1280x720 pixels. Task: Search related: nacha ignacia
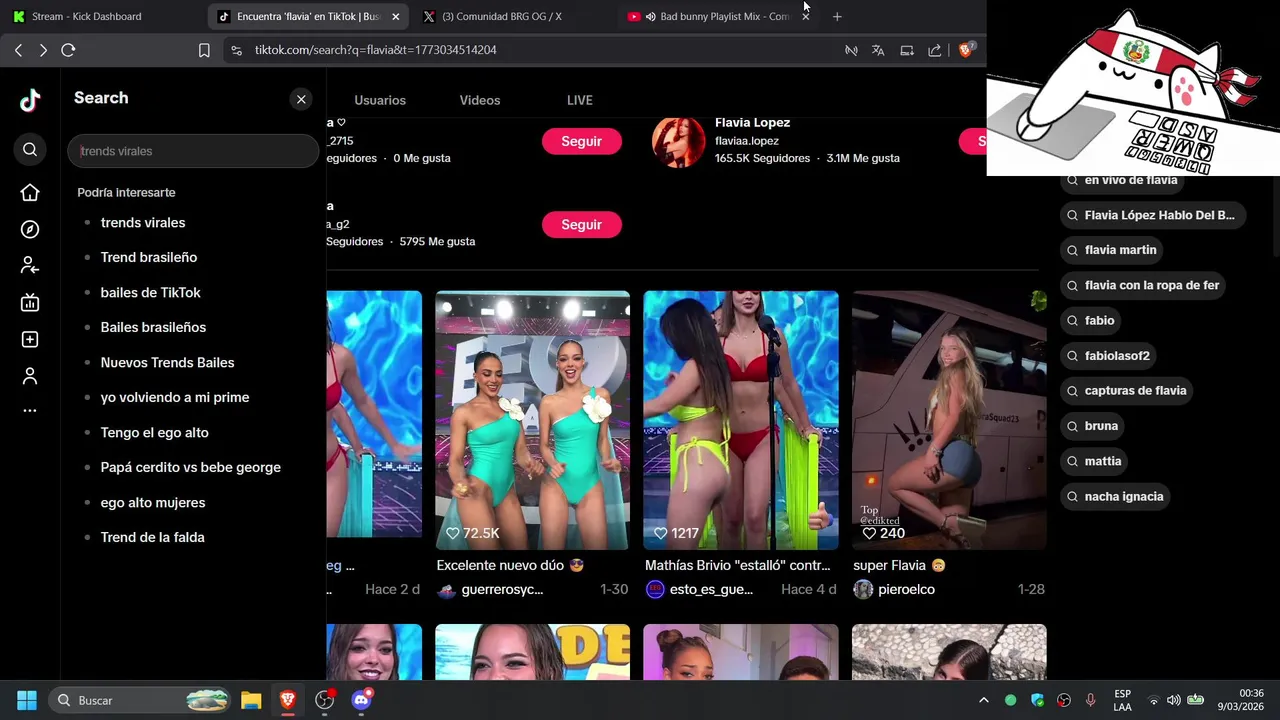(x=1117, y=497)
